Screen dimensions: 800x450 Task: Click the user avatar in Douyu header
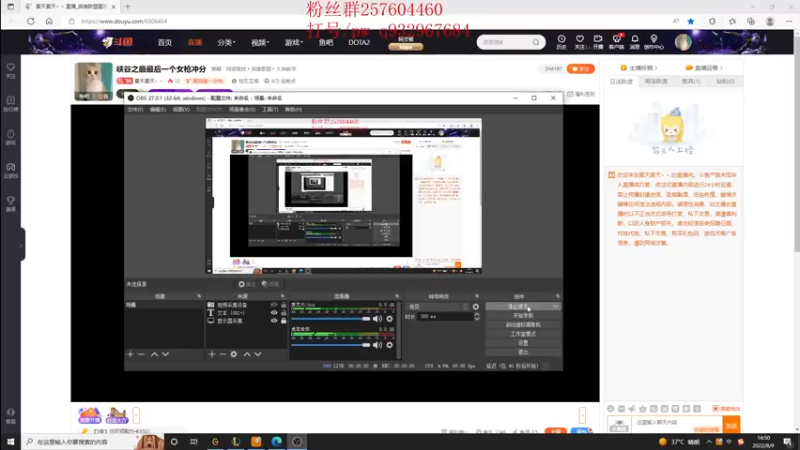click(683, 42)
